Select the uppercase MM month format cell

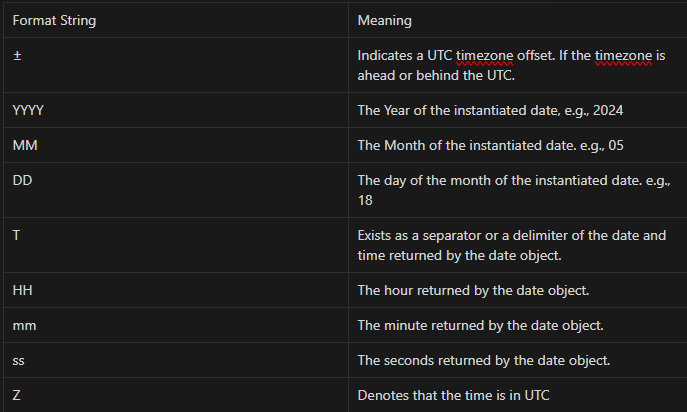(24, 145)
